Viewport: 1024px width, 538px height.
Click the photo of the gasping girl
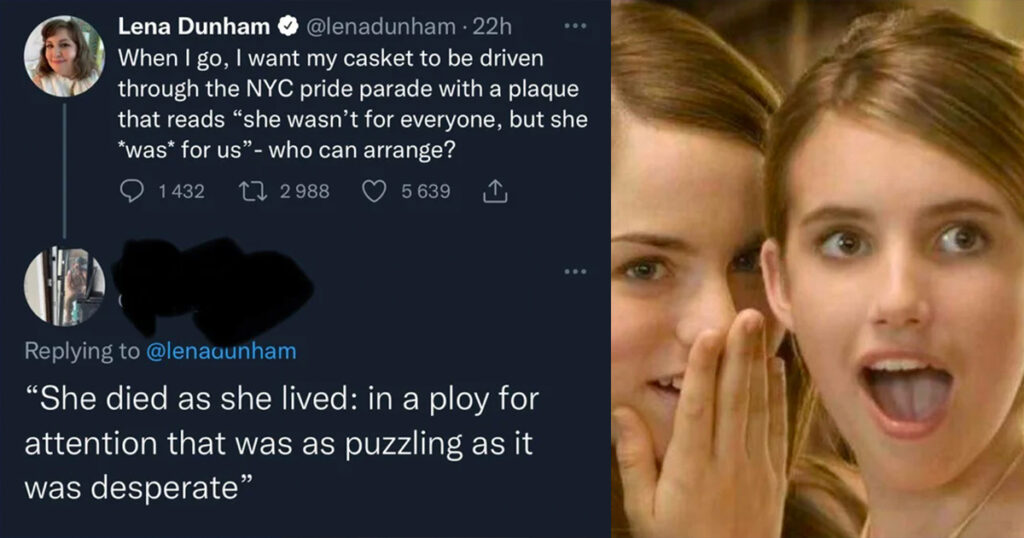pyautogui.click(x=817, y=269)
